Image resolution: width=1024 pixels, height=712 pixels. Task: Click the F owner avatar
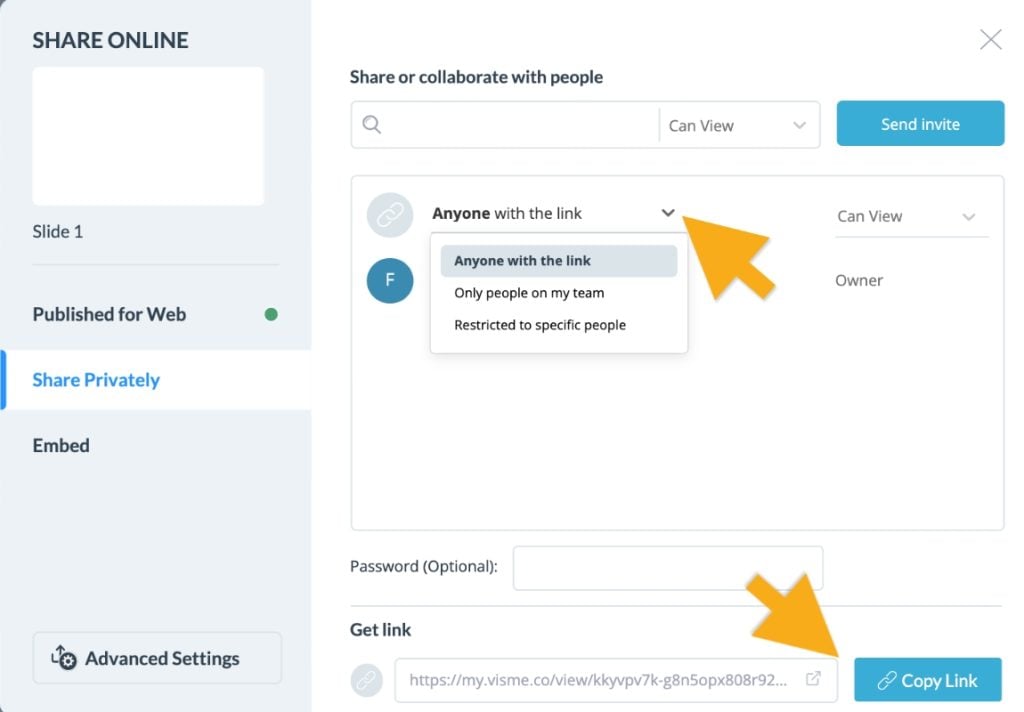390,280
